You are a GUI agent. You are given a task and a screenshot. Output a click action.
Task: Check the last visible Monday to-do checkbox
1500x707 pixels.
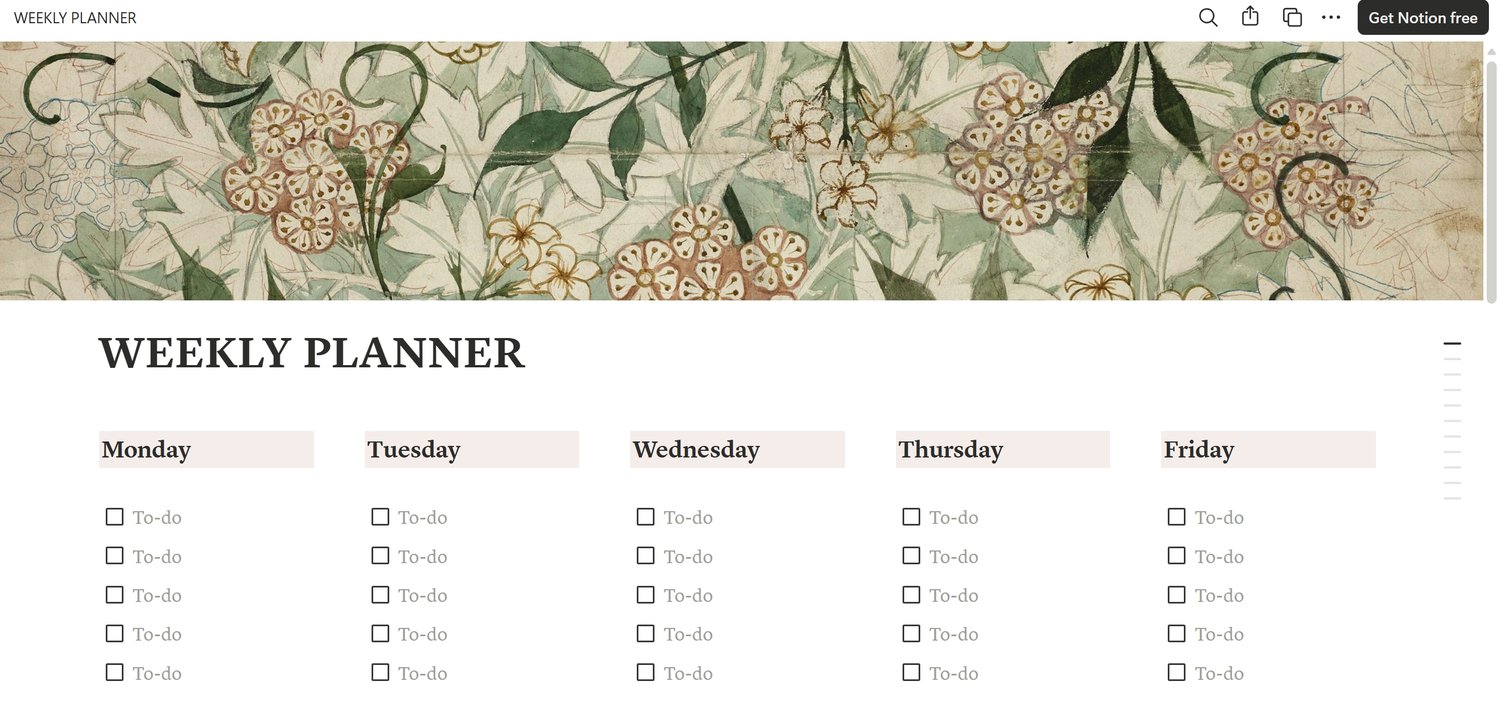115,673
